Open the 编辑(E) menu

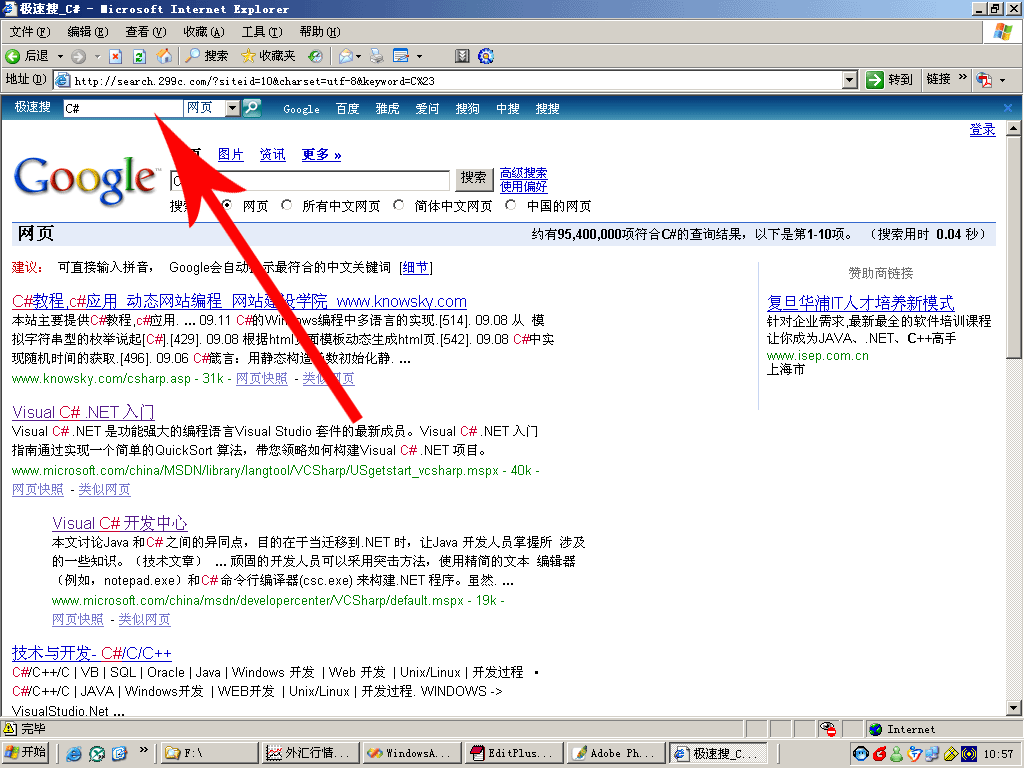88,32
